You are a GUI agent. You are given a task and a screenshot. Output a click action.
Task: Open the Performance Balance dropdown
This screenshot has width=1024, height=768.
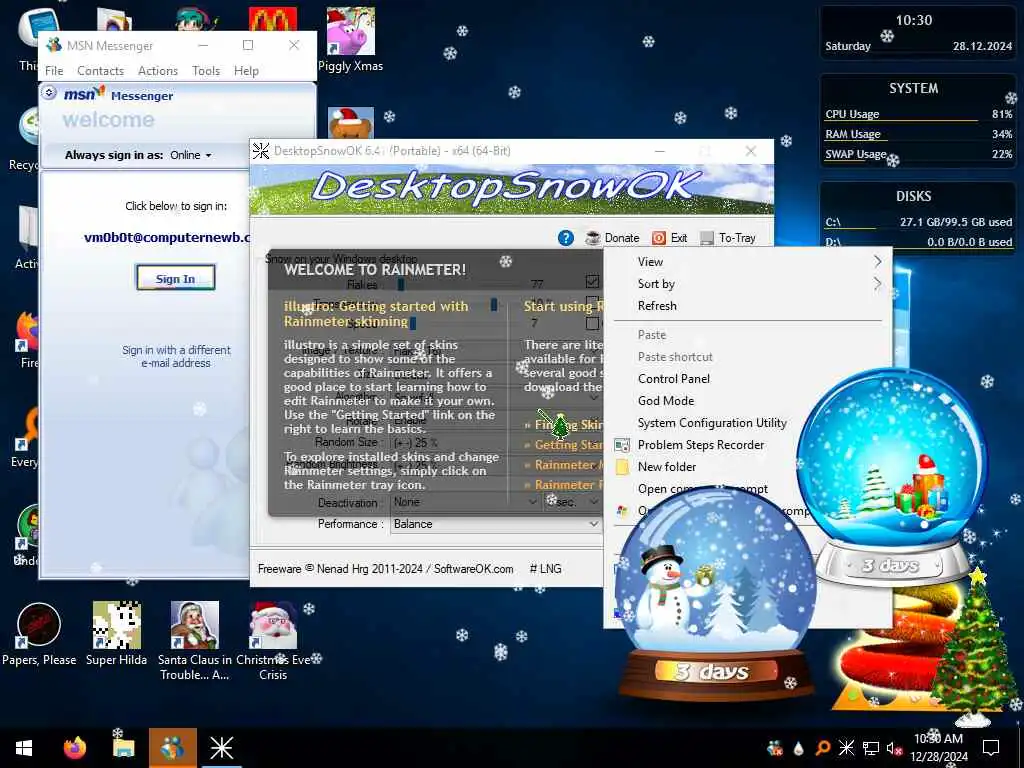click(496, 524)
